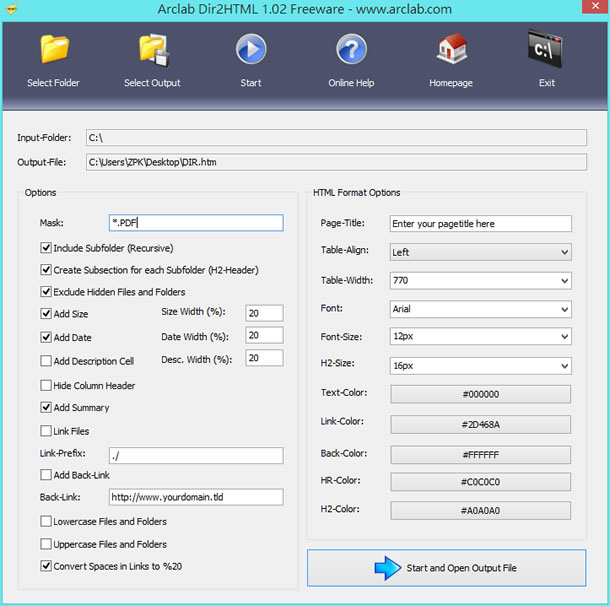Enable the Link Files checkbox
The height and width of the screenshot is (606, 610).
click(x=46, y=431)
